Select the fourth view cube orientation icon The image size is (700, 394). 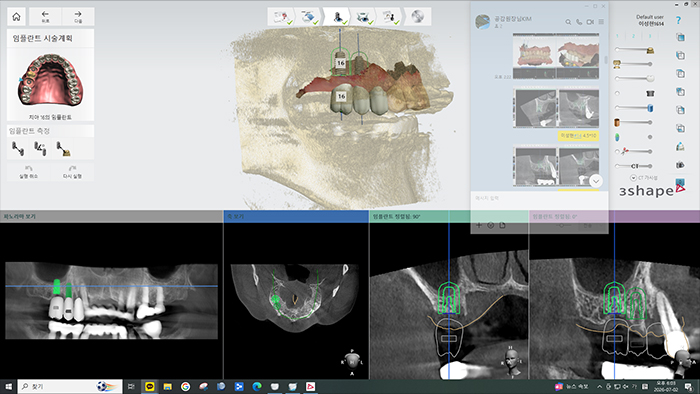(x=680, y=91)
